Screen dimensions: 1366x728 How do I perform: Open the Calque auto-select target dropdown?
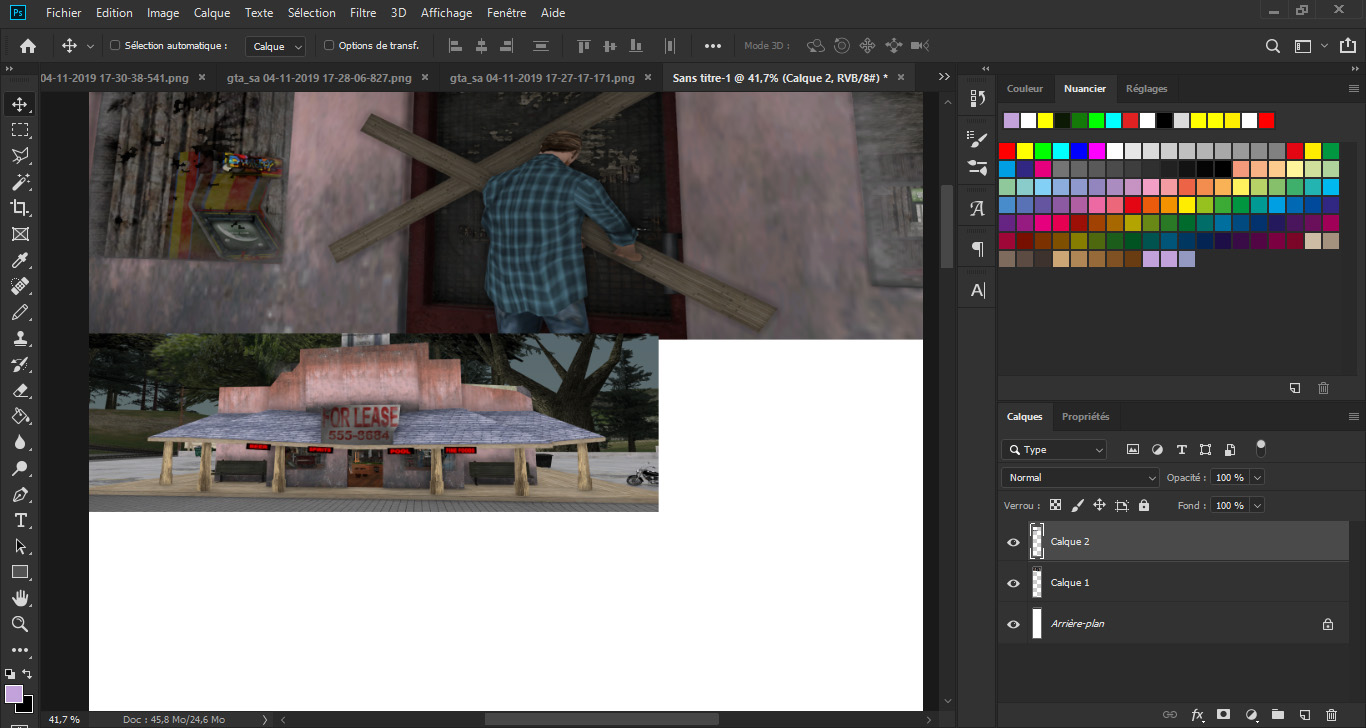277,46
